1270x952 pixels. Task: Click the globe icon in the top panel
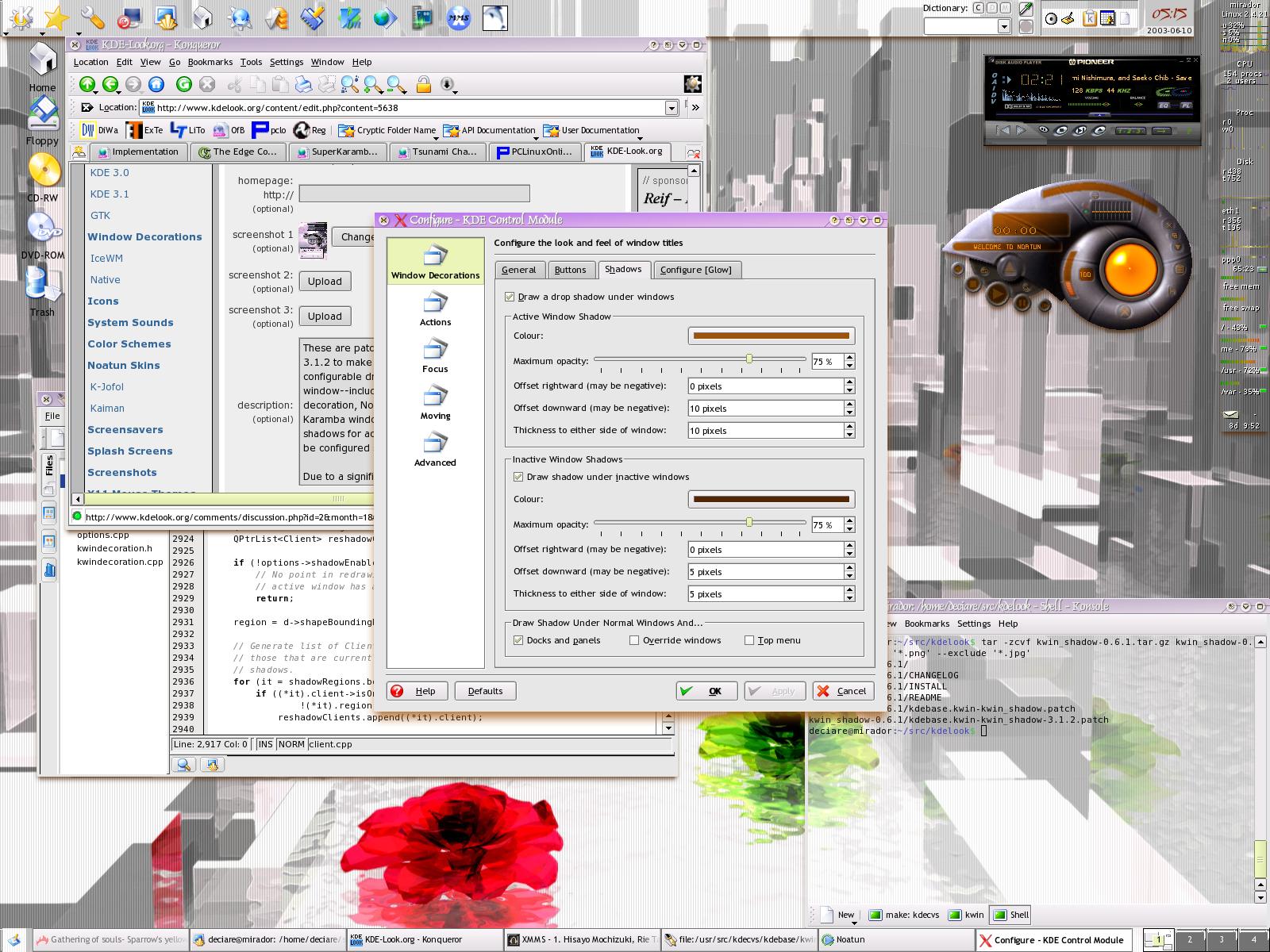pos(385,17)
